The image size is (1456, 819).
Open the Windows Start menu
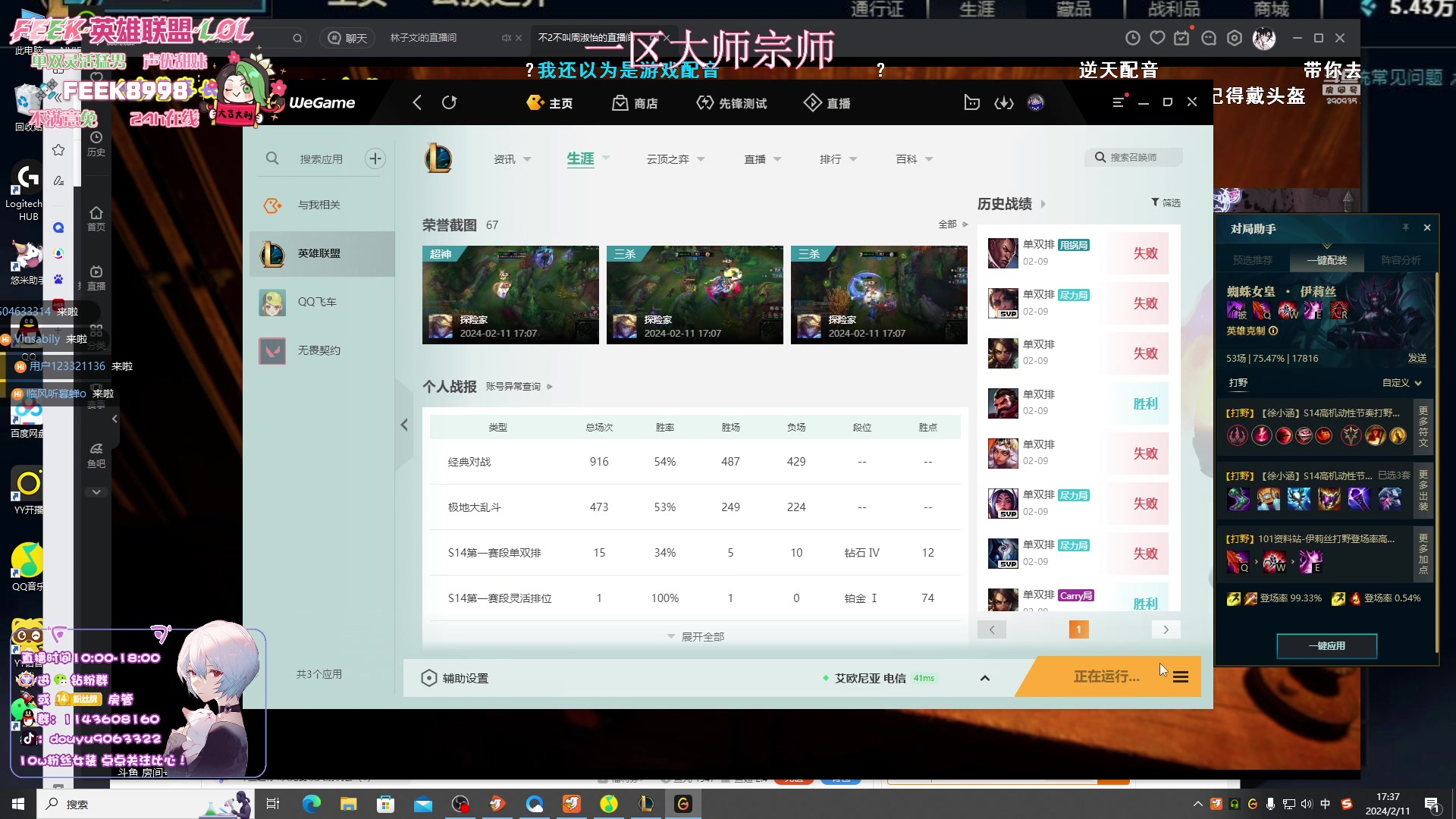click(x=18, y=804)
